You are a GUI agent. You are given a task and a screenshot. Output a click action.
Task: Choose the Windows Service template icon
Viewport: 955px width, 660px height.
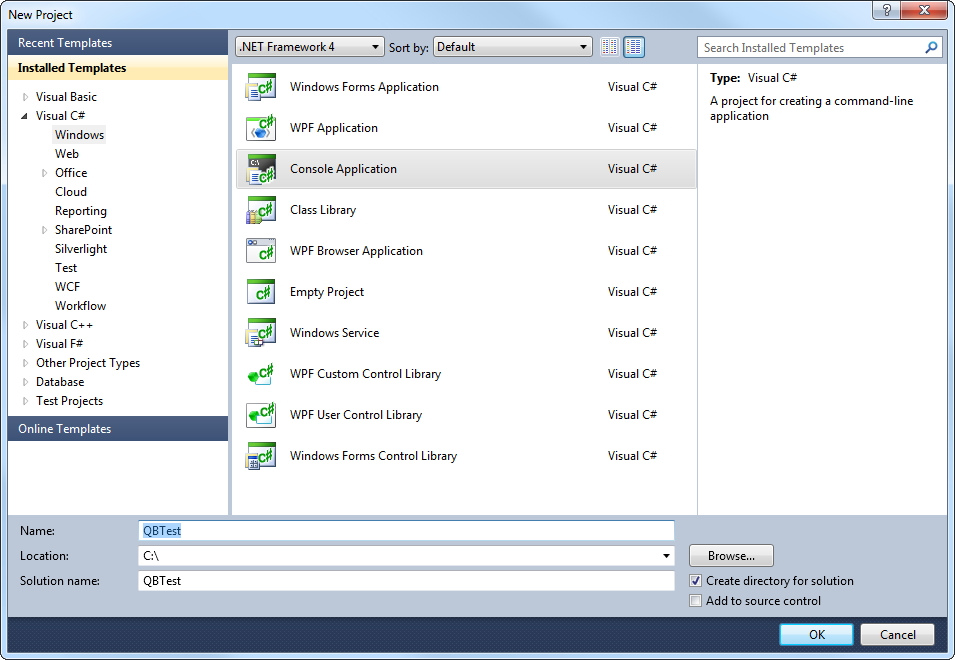(260, 334)
